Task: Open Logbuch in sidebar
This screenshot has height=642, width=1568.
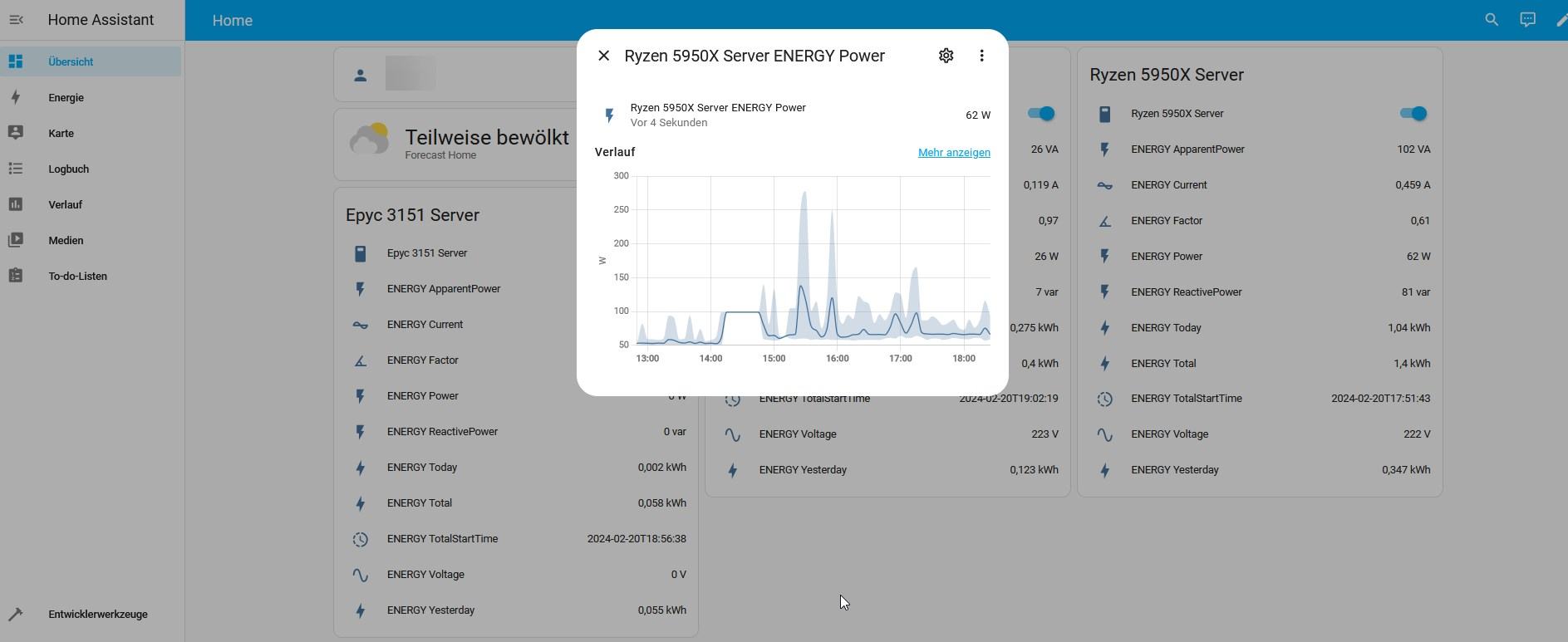Action: click(x=91, y=169)
